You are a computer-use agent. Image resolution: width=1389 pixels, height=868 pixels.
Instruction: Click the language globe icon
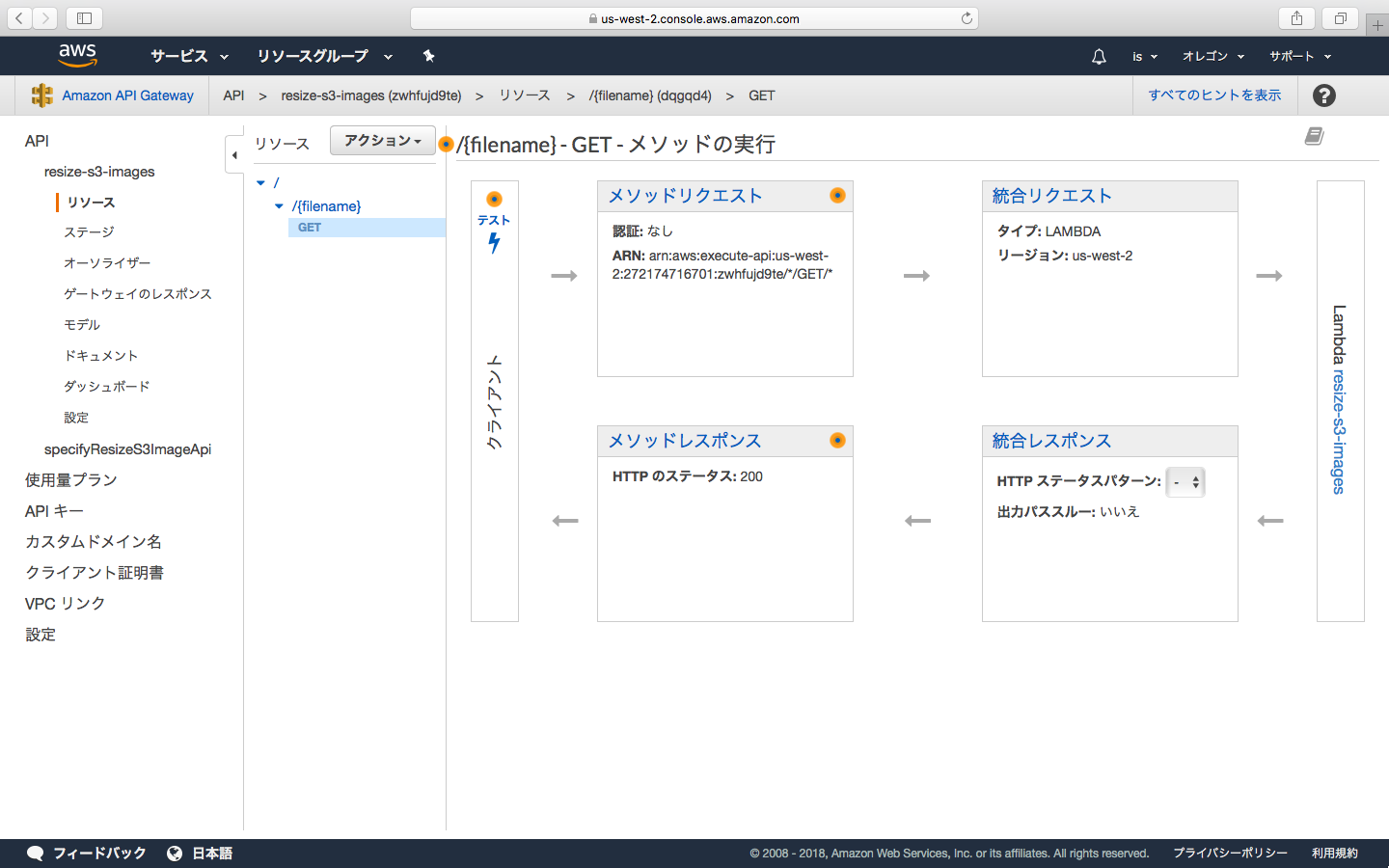pyautogui.click(x=175, y=854)
